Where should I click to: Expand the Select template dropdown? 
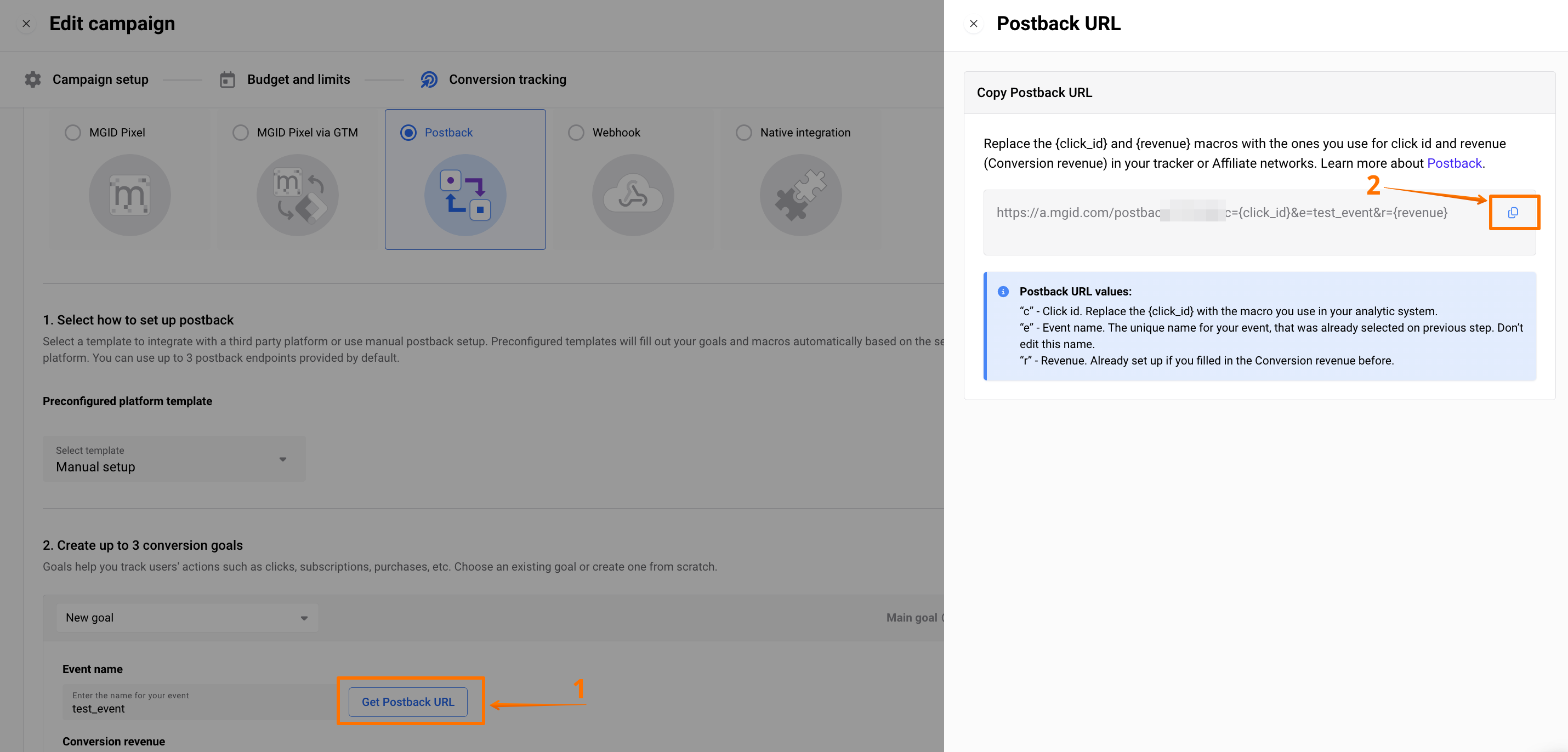pyautogui.click(x=174, y=459)
